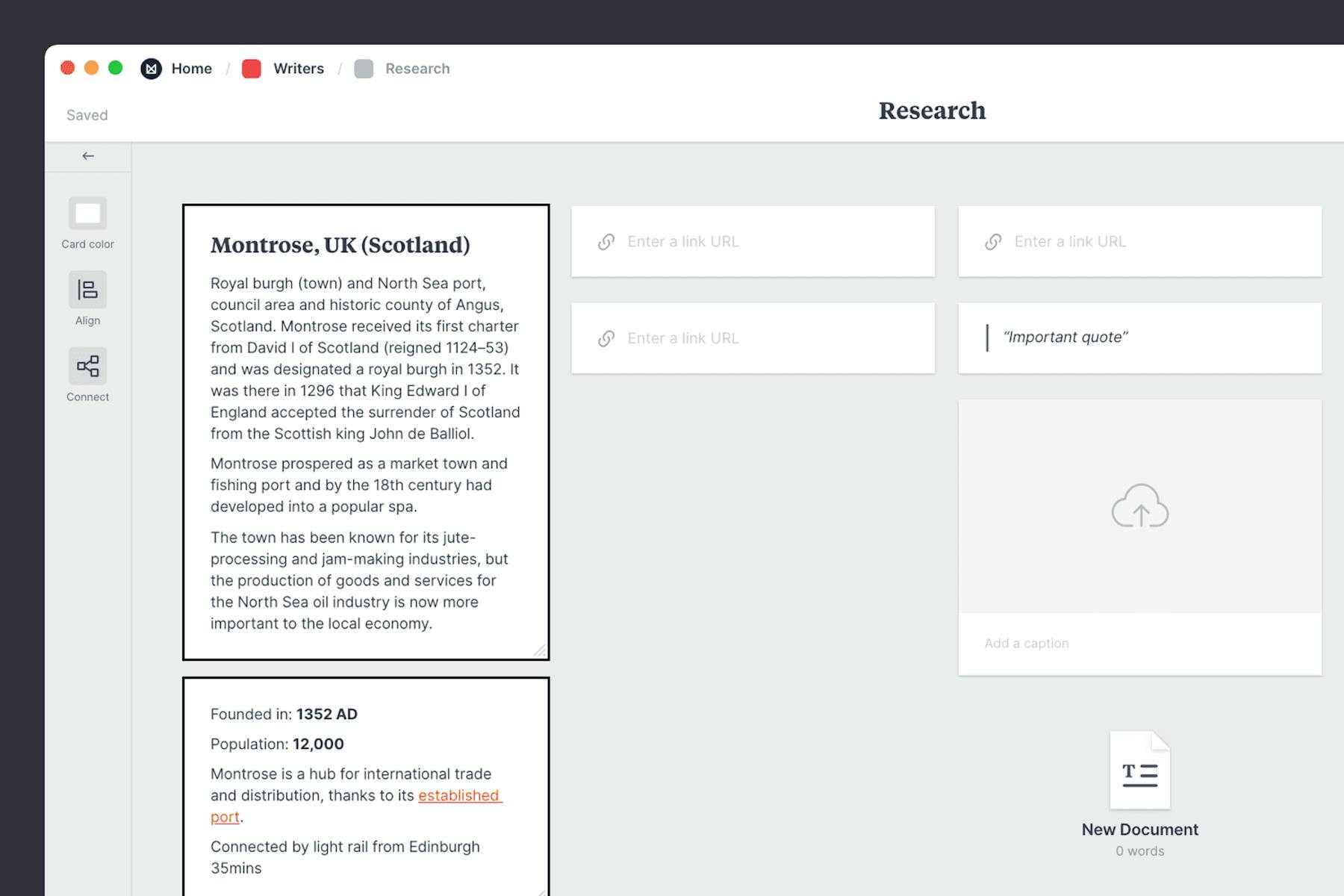Click the red Writers board icon

(252, 69)
